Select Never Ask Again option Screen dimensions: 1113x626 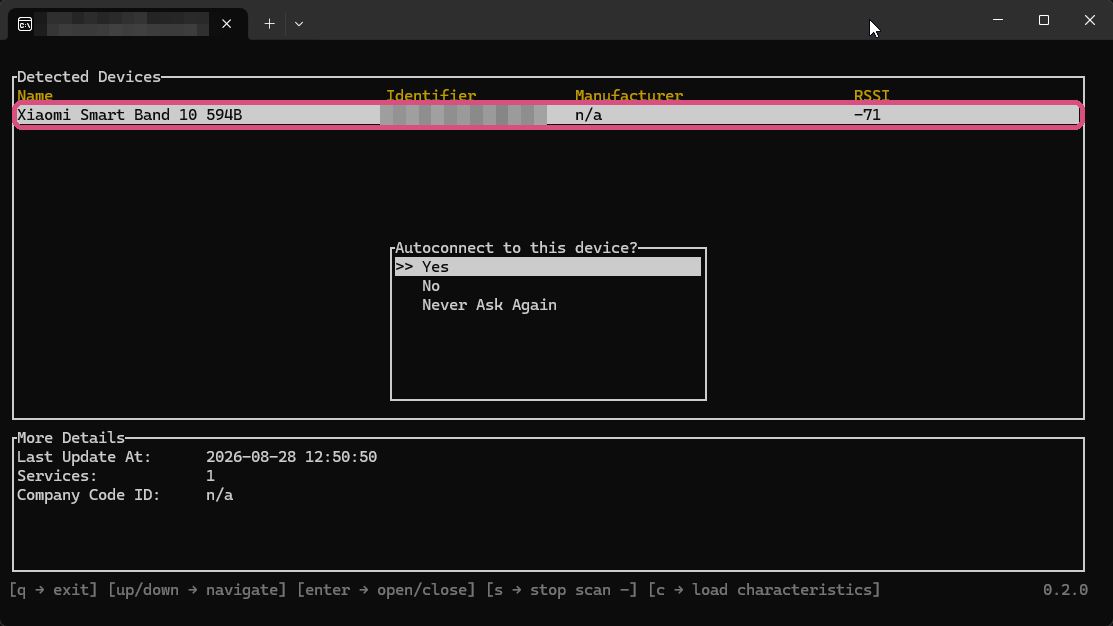coord(489,305)
